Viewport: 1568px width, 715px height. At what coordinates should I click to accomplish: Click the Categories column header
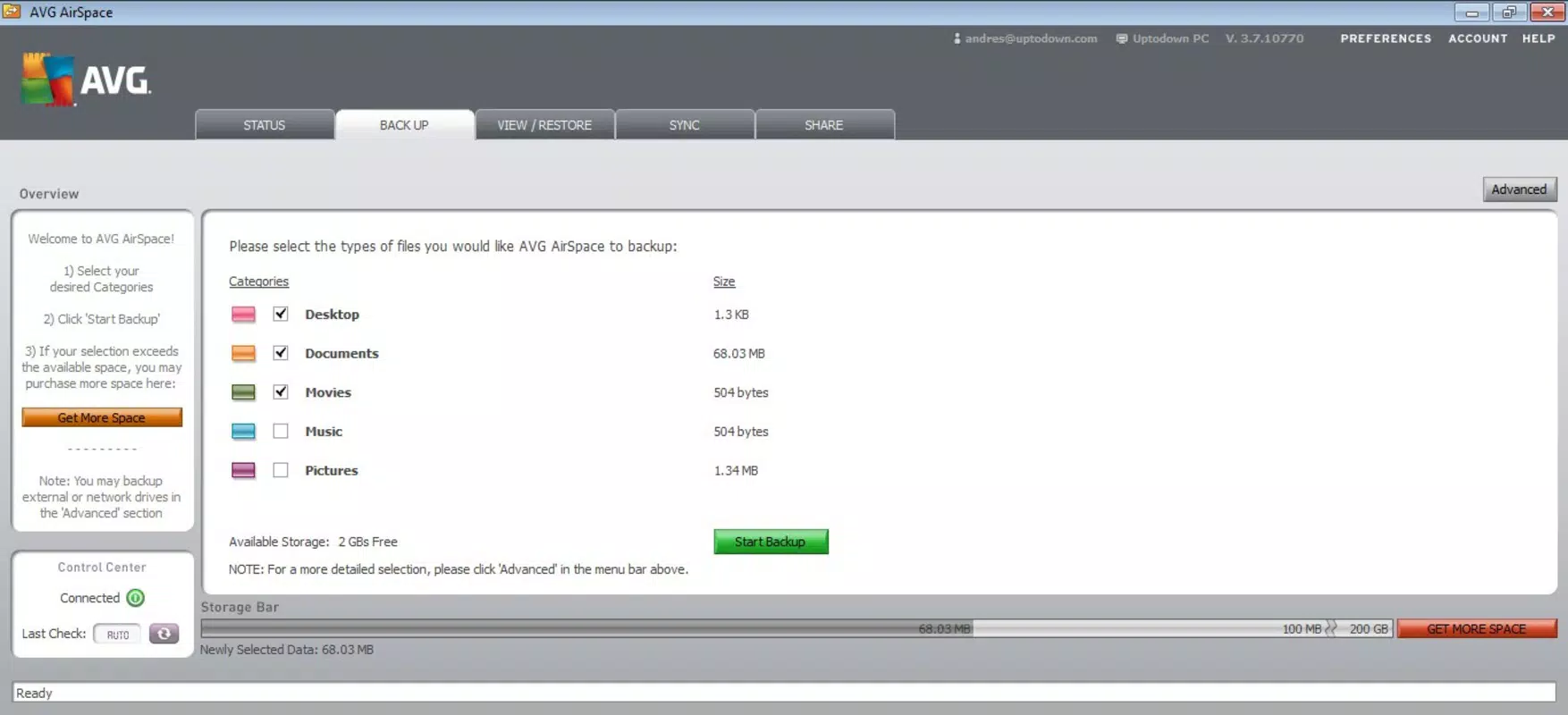[258, 282]
